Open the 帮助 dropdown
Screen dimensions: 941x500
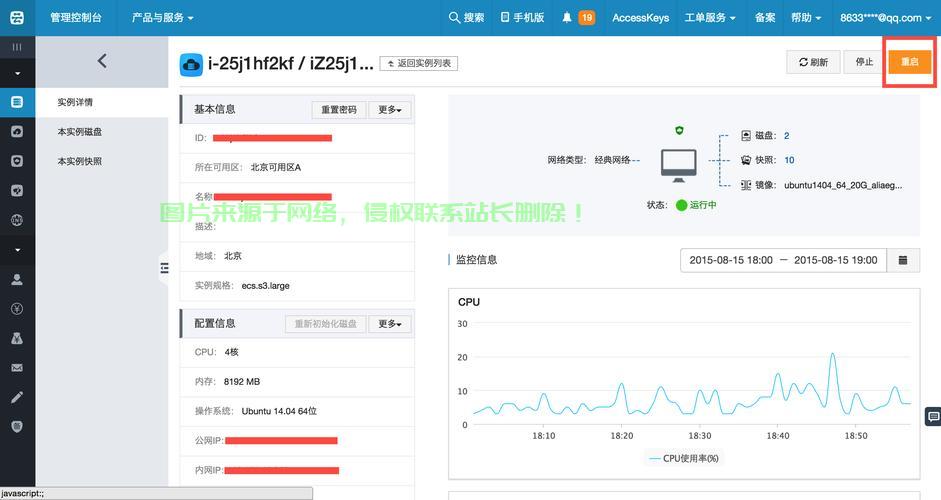[x=806, y=17]
